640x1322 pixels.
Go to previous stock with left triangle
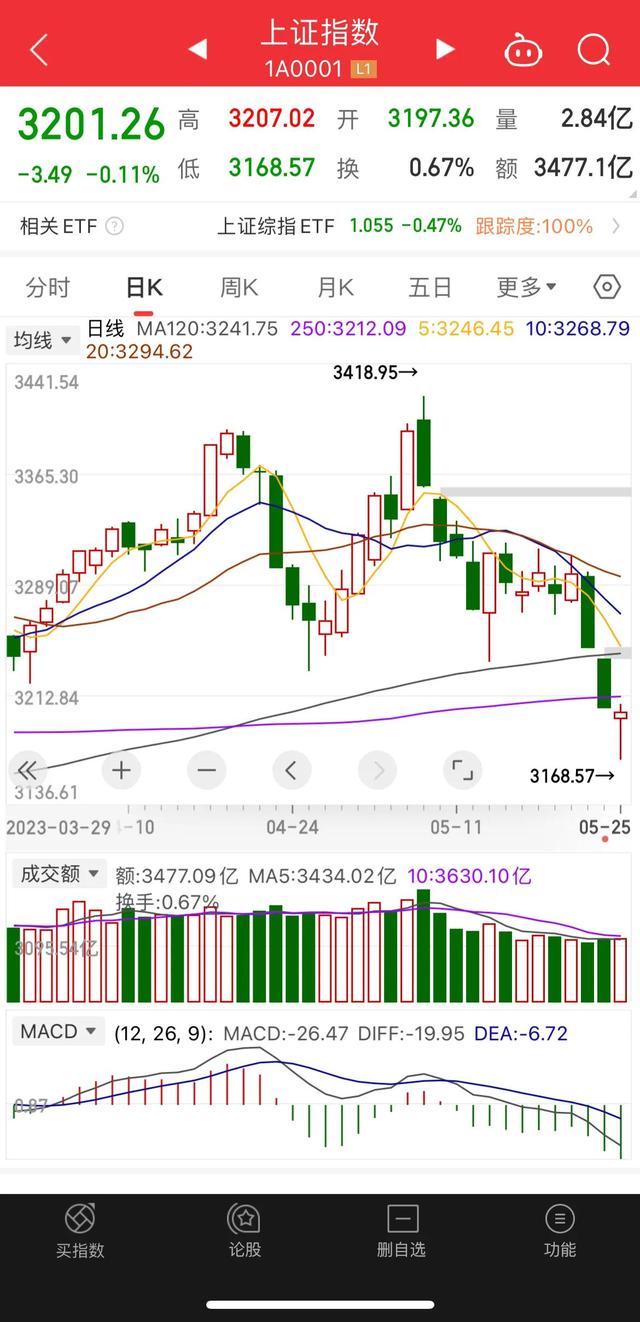point(197,49)
